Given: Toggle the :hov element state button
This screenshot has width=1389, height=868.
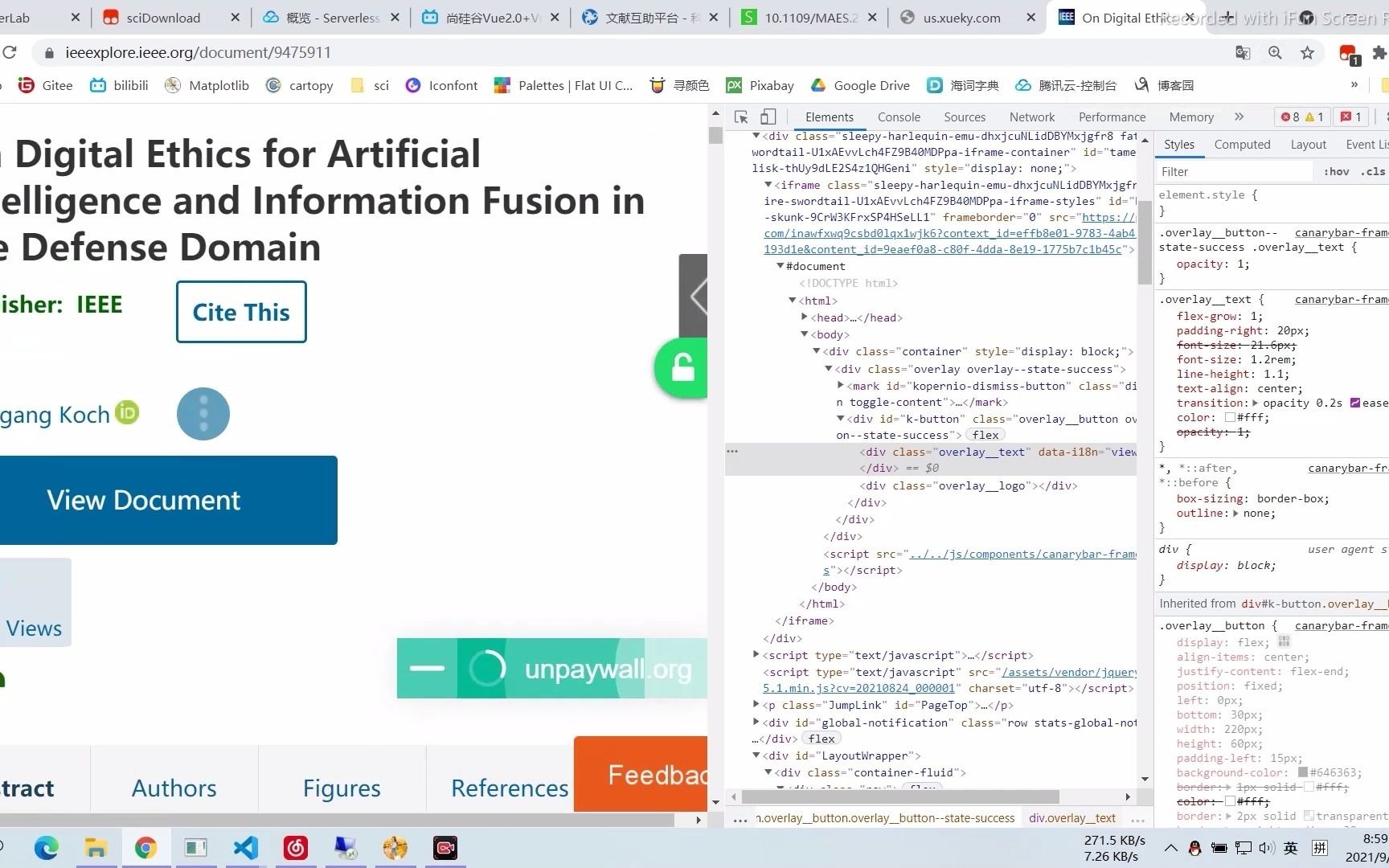Looking at the screenshot, I should coord(1336,171).
